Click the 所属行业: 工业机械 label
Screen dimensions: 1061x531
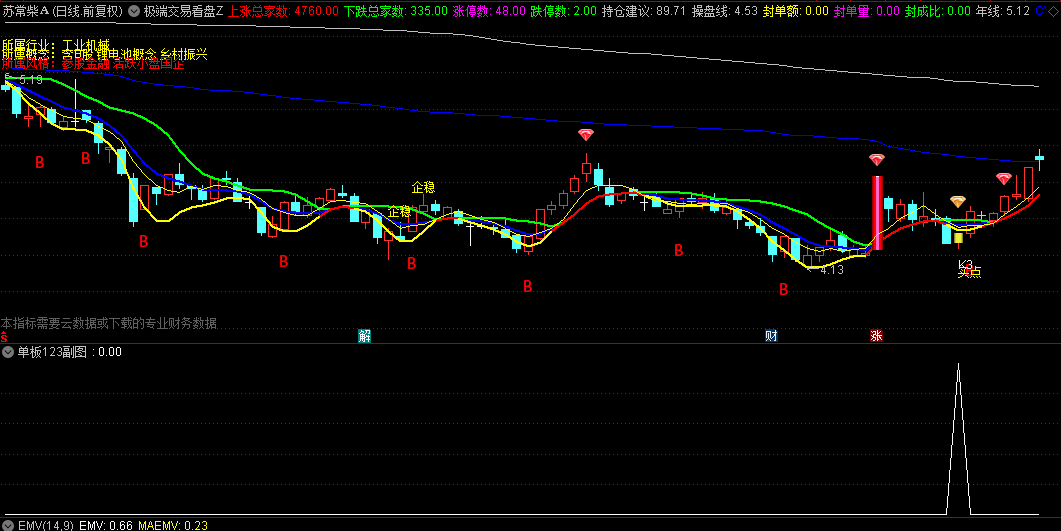(56, 45)
